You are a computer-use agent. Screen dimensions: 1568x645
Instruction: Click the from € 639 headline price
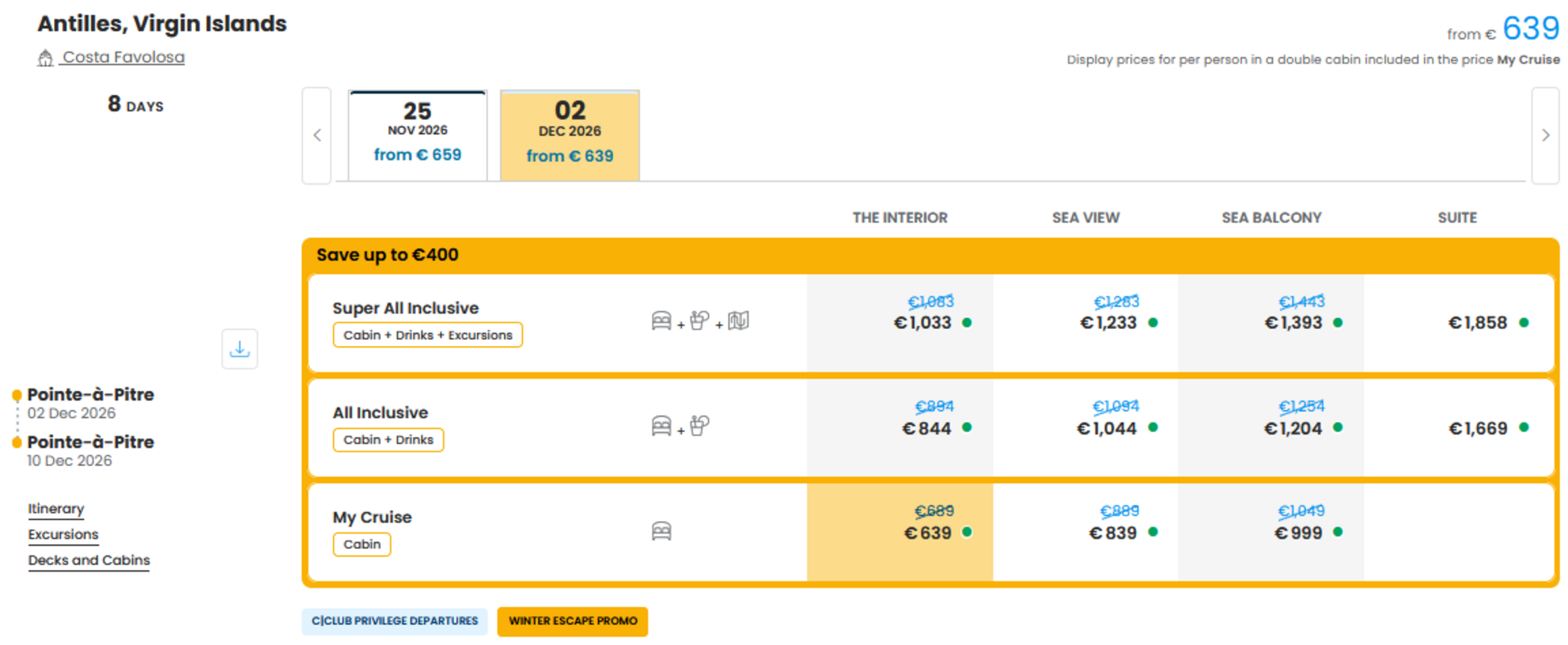[x=1503, y=29]
